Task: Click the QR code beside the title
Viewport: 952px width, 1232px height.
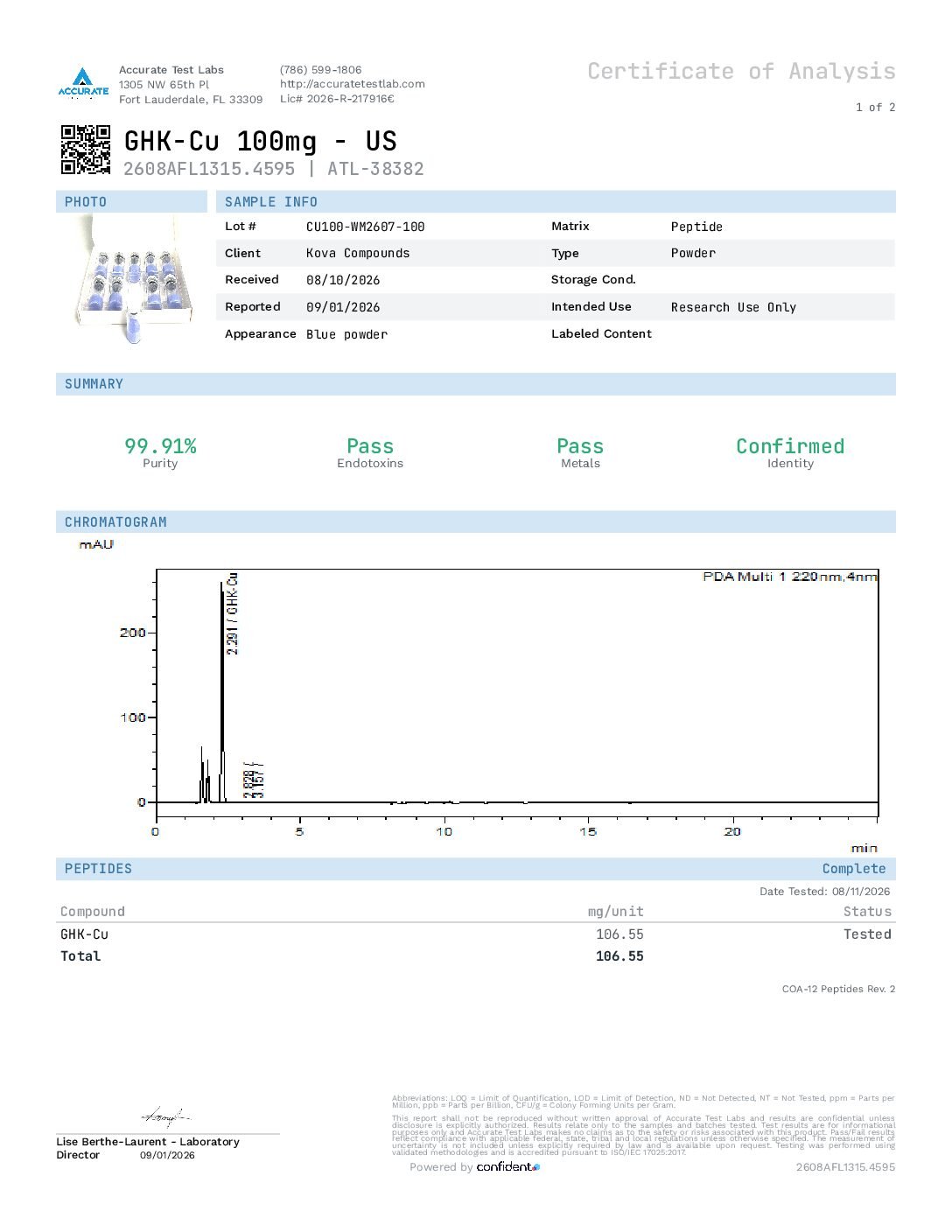Action: coord(85,150)
